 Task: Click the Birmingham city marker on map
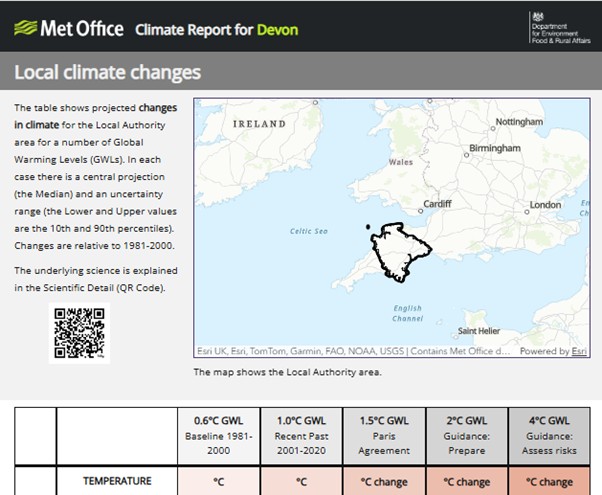pyautogui.click(x=465, y=156)
